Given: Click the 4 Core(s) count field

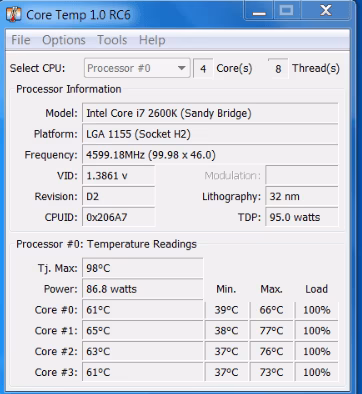Looking at the screenshot, I should (x=203, y=69).
